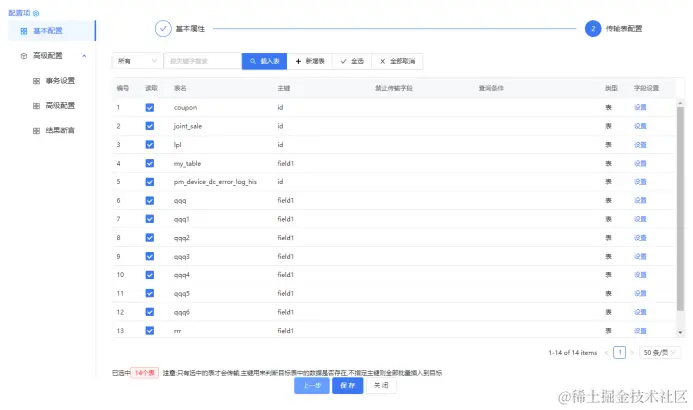Toggle the my_table row checkbox
This screenshot has width=693, height=410.
pos(150,163)
